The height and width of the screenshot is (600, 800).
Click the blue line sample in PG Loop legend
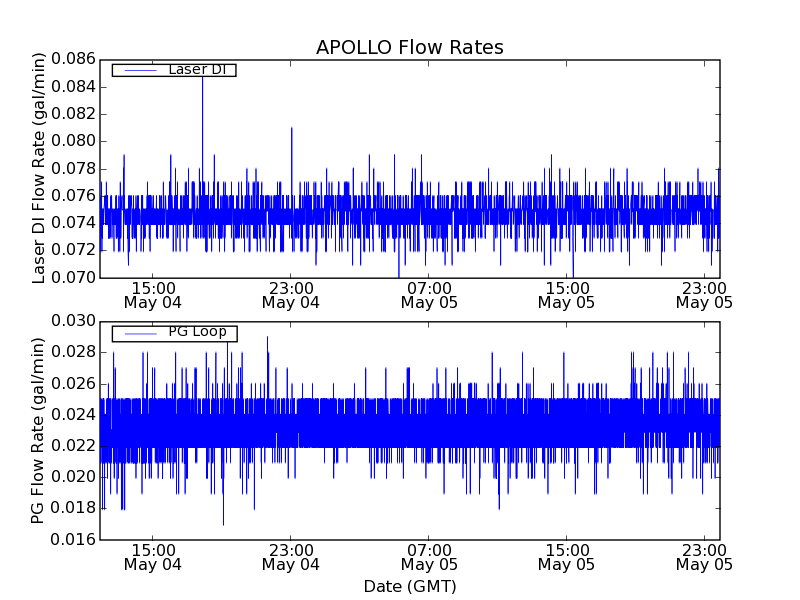click(x=138, y=333)
